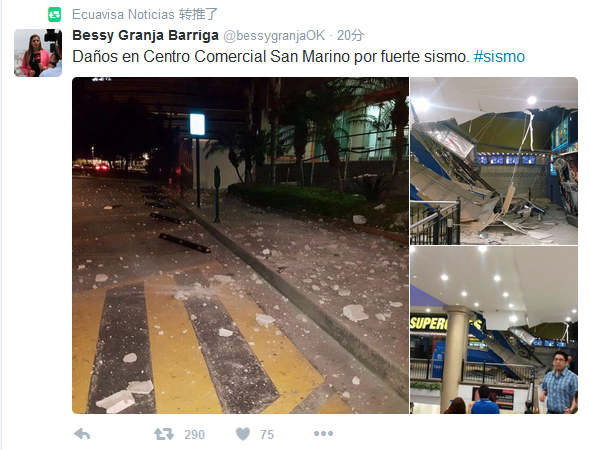Viewport: 589px width, 450px height.
Task: Click the man in plaid shirt photo
Action: coord(559,382)
